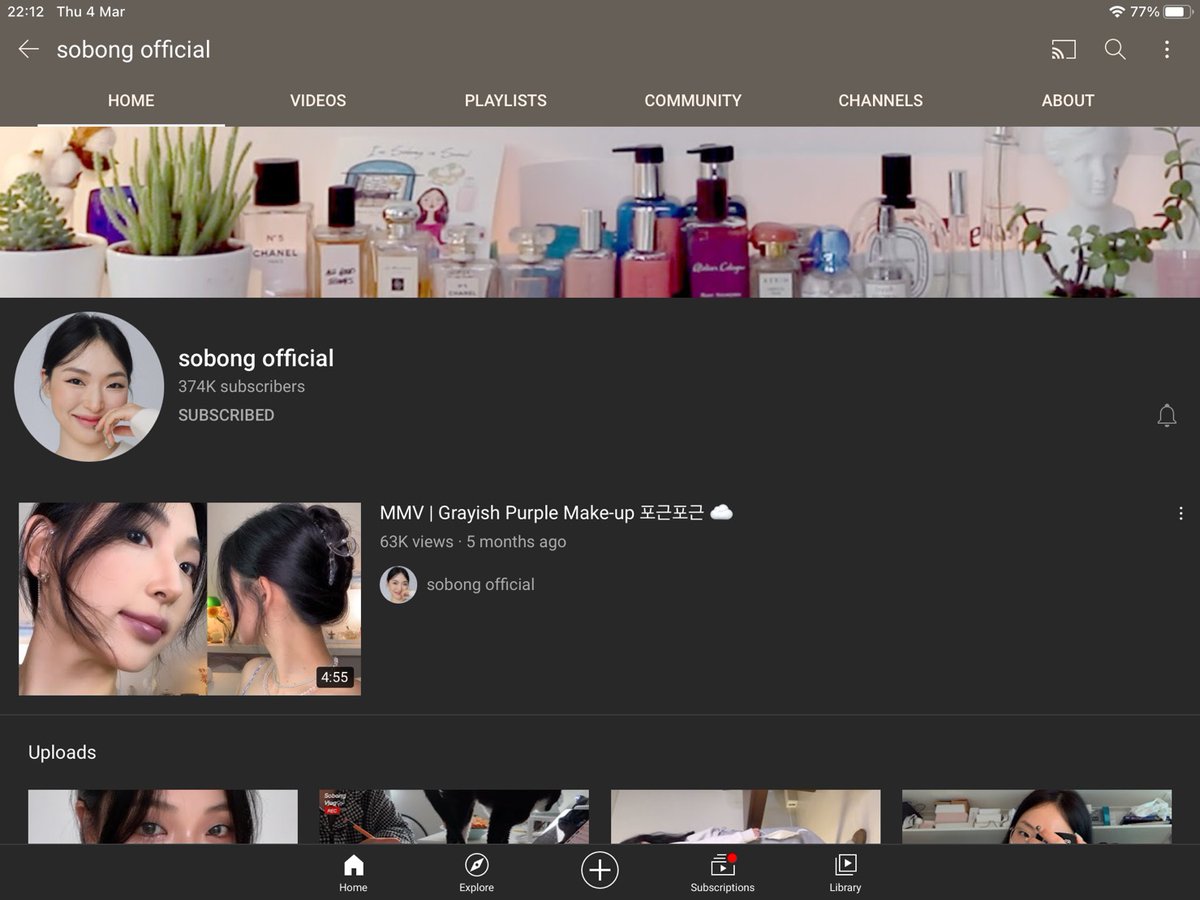The height and width of the screenshot is (900, 1200).
Task: Tap the sobong official title in top bar
Action: 134,49
